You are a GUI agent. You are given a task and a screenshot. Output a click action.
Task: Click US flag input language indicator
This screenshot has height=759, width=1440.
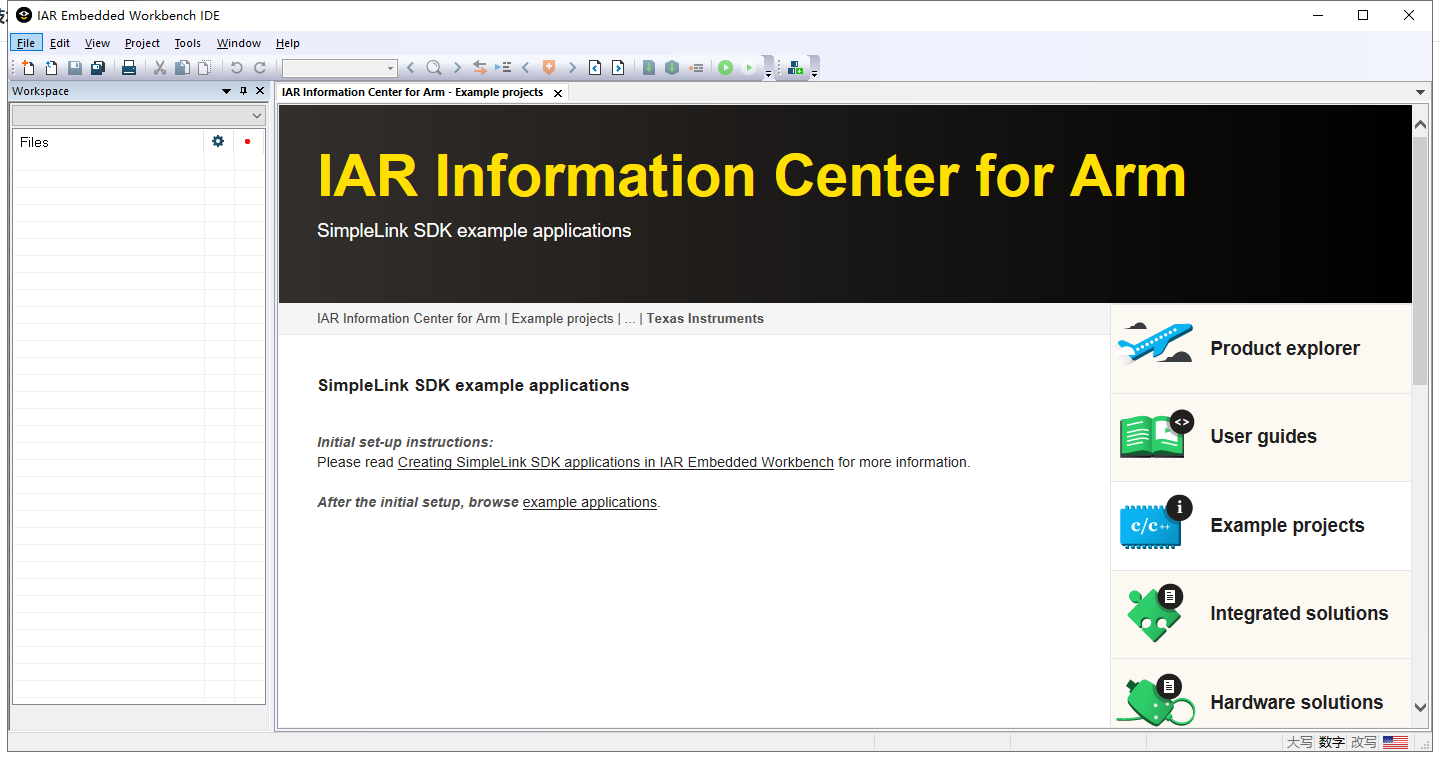click(x=1395, y=742)
